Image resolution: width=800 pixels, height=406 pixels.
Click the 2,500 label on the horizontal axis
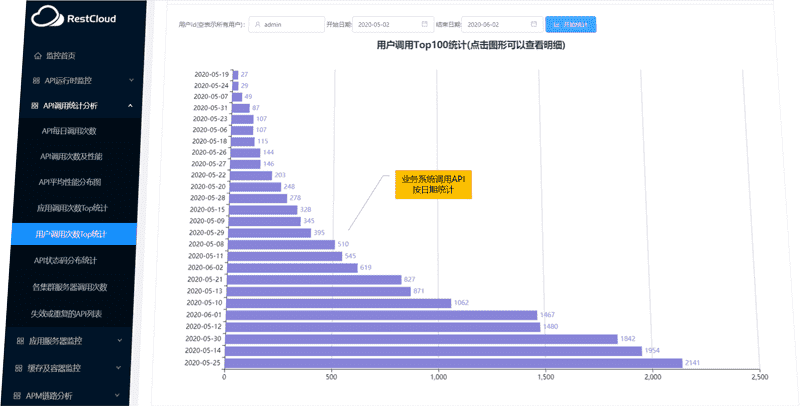[x=760, y=377]
